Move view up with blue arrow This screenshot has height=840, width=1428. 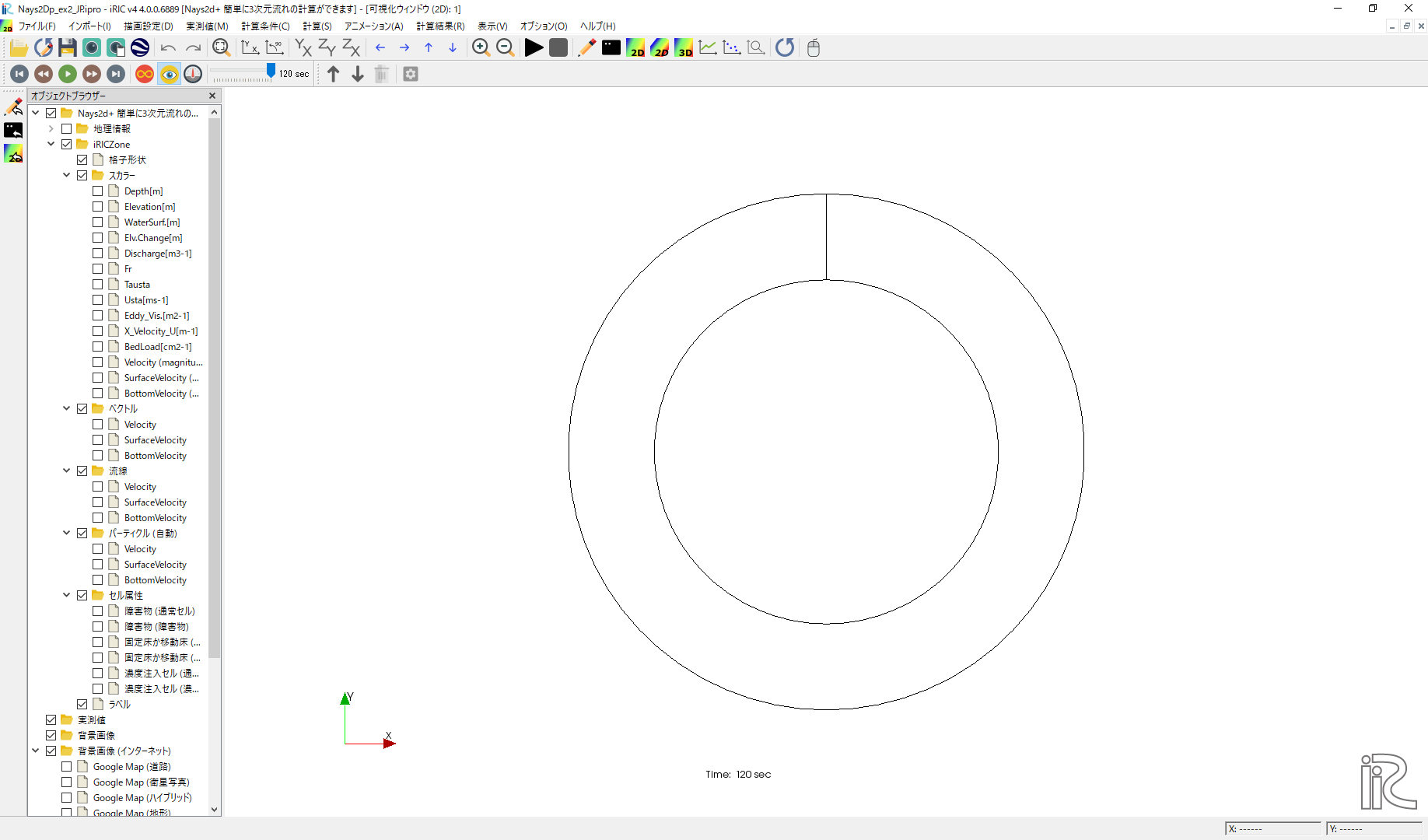[x=429, y=48]
